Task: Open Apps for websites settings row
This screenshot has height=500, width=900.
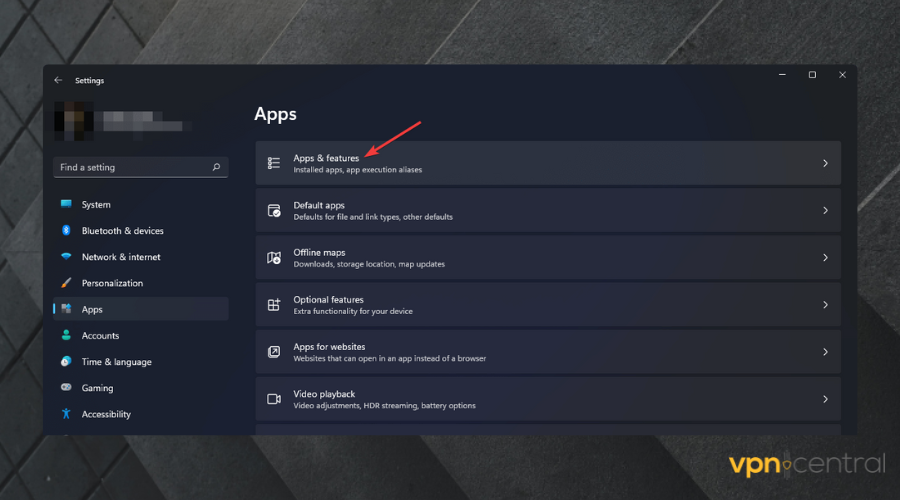Action: [547, 351]
